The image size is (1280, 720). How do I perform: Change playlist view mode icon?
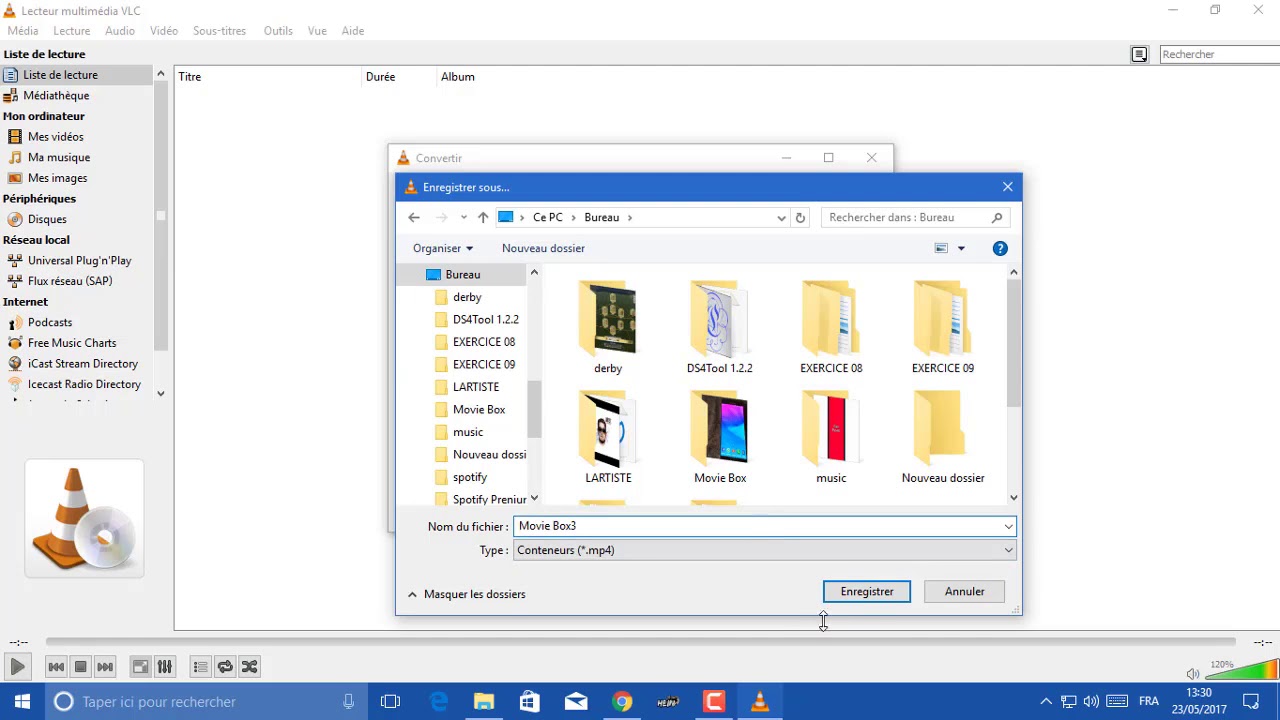[1139, 55]
